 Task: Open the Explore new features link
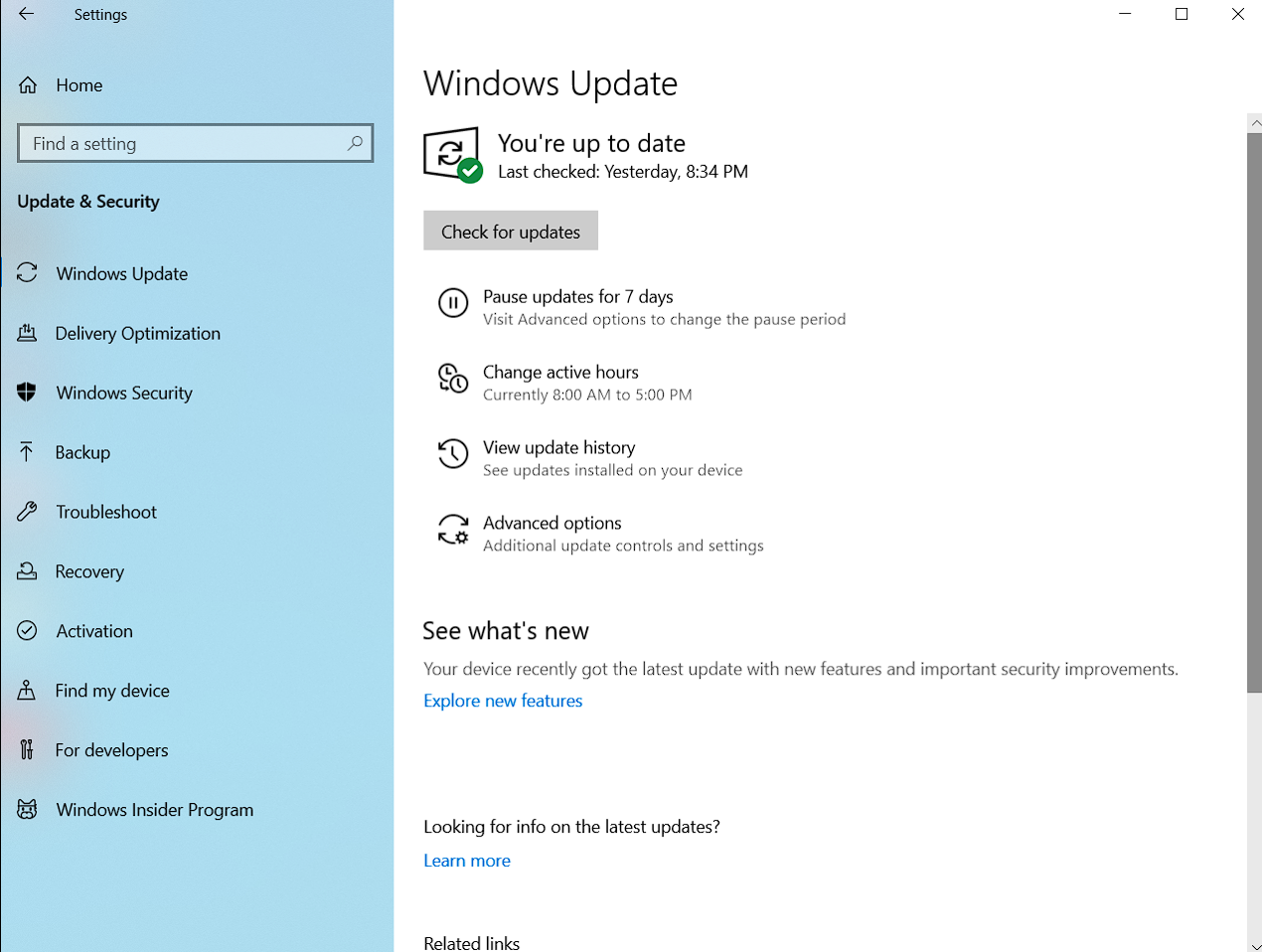click(503, 701)
